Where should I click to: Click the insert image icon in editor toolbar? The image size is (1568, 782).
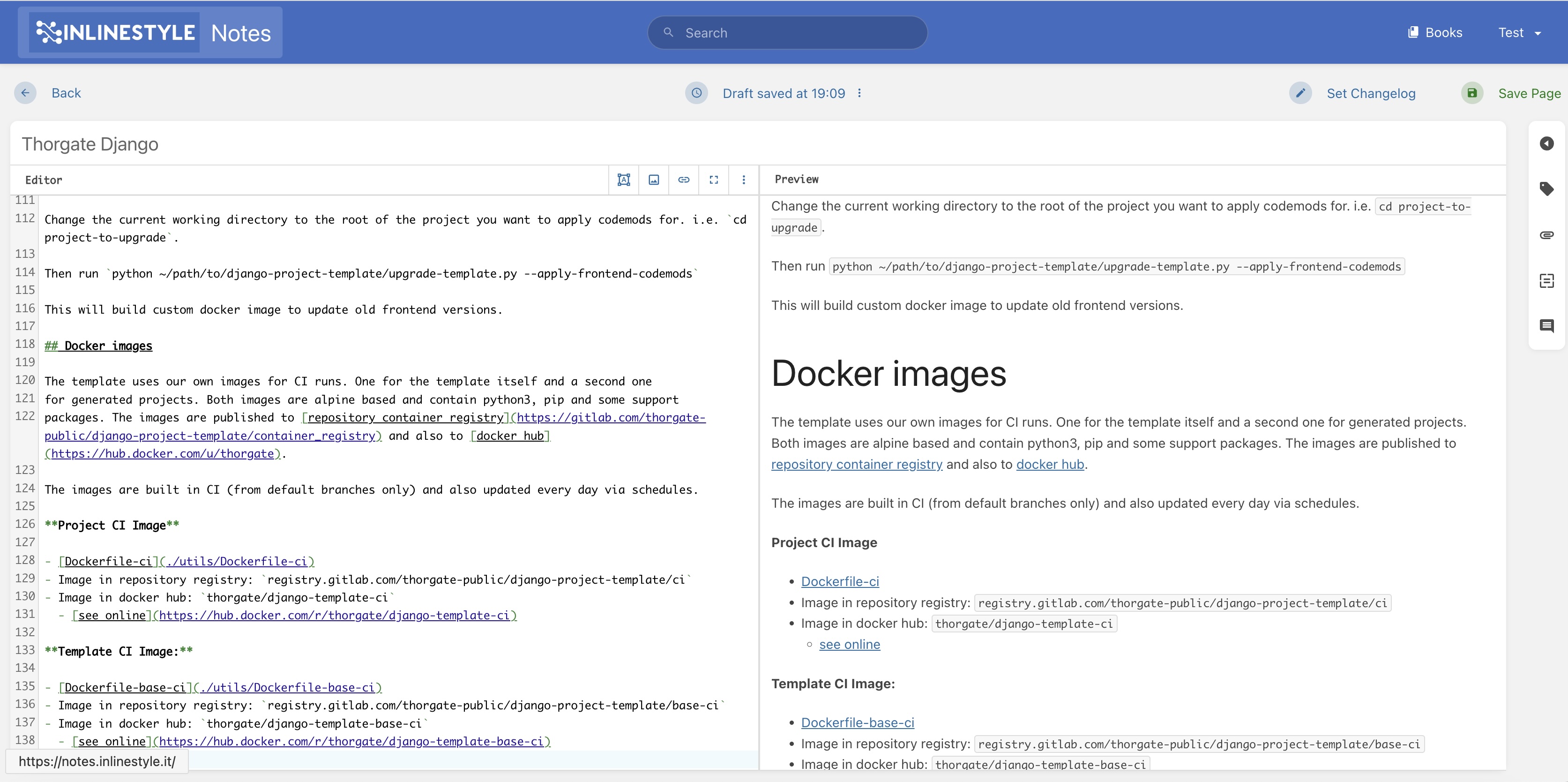pyautogui.click(x=654, y=180)
